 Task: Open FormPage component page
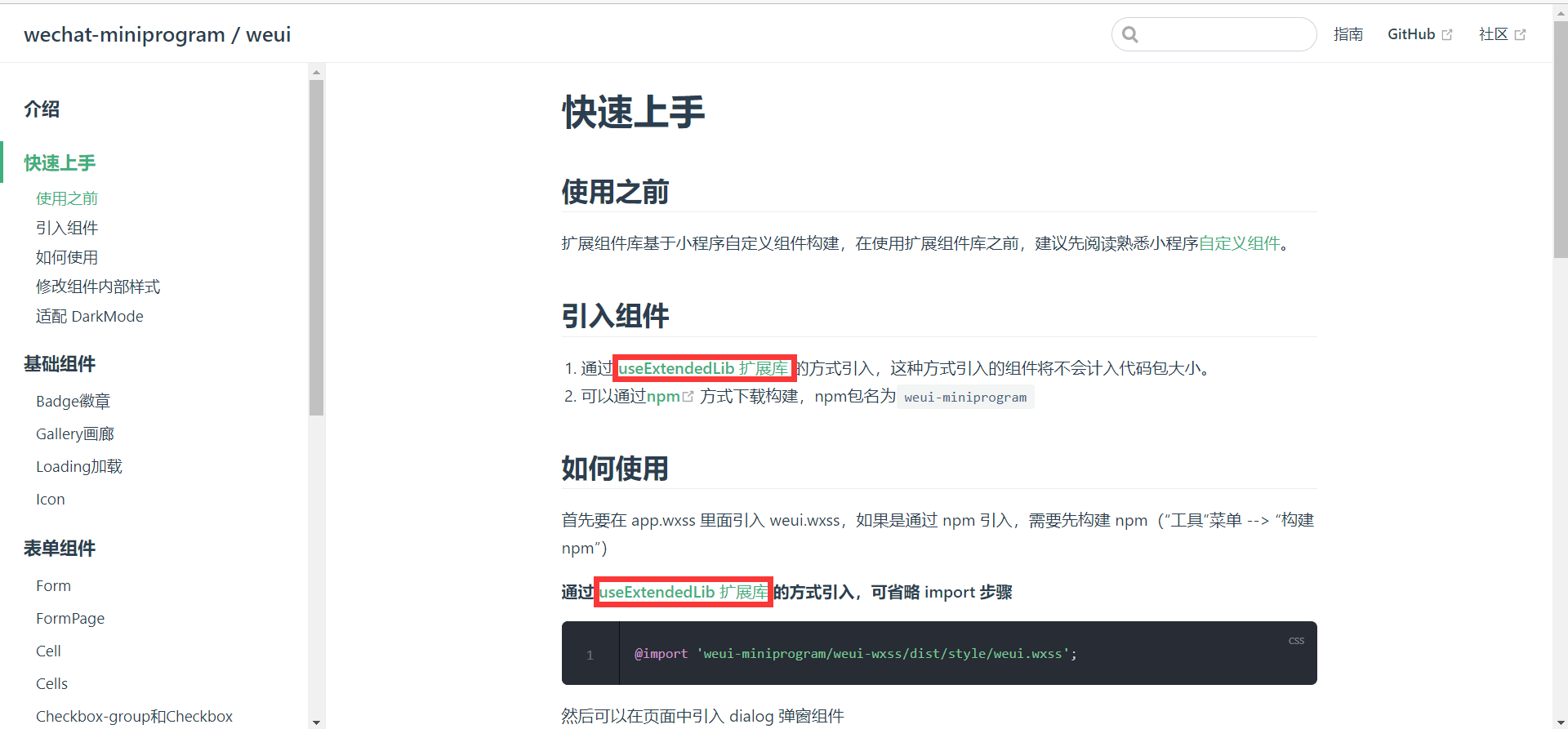point(70,618)
